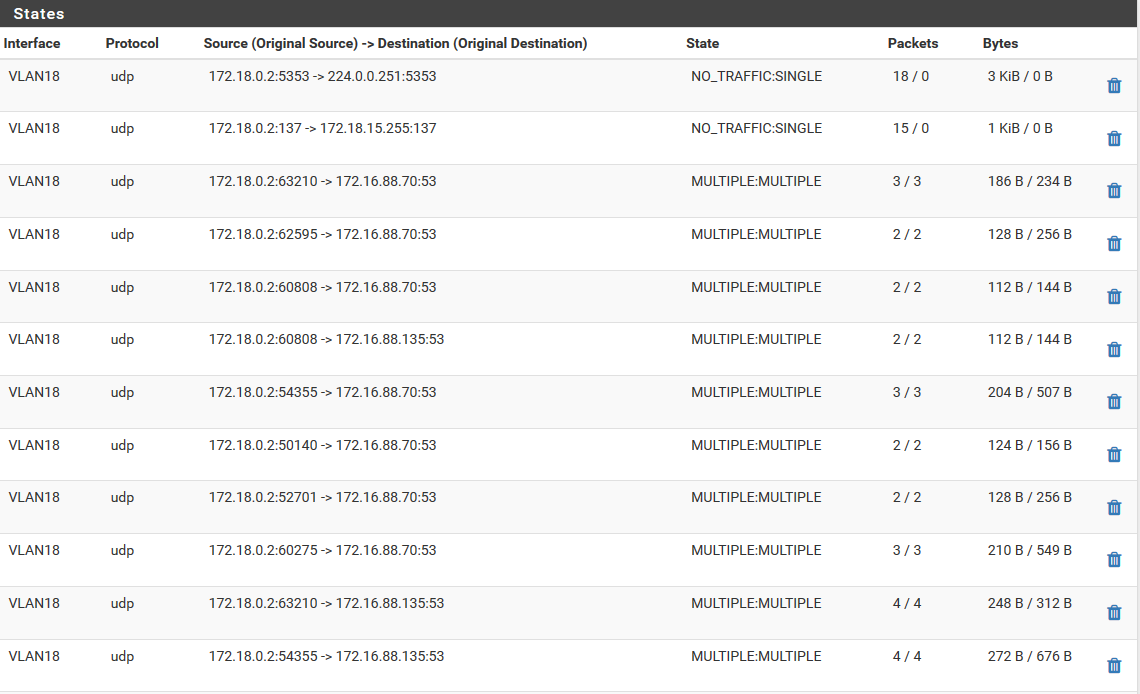1140x694 pixels.
Task: Click the Bytes column header
Action: click(x=1000, y=44)
